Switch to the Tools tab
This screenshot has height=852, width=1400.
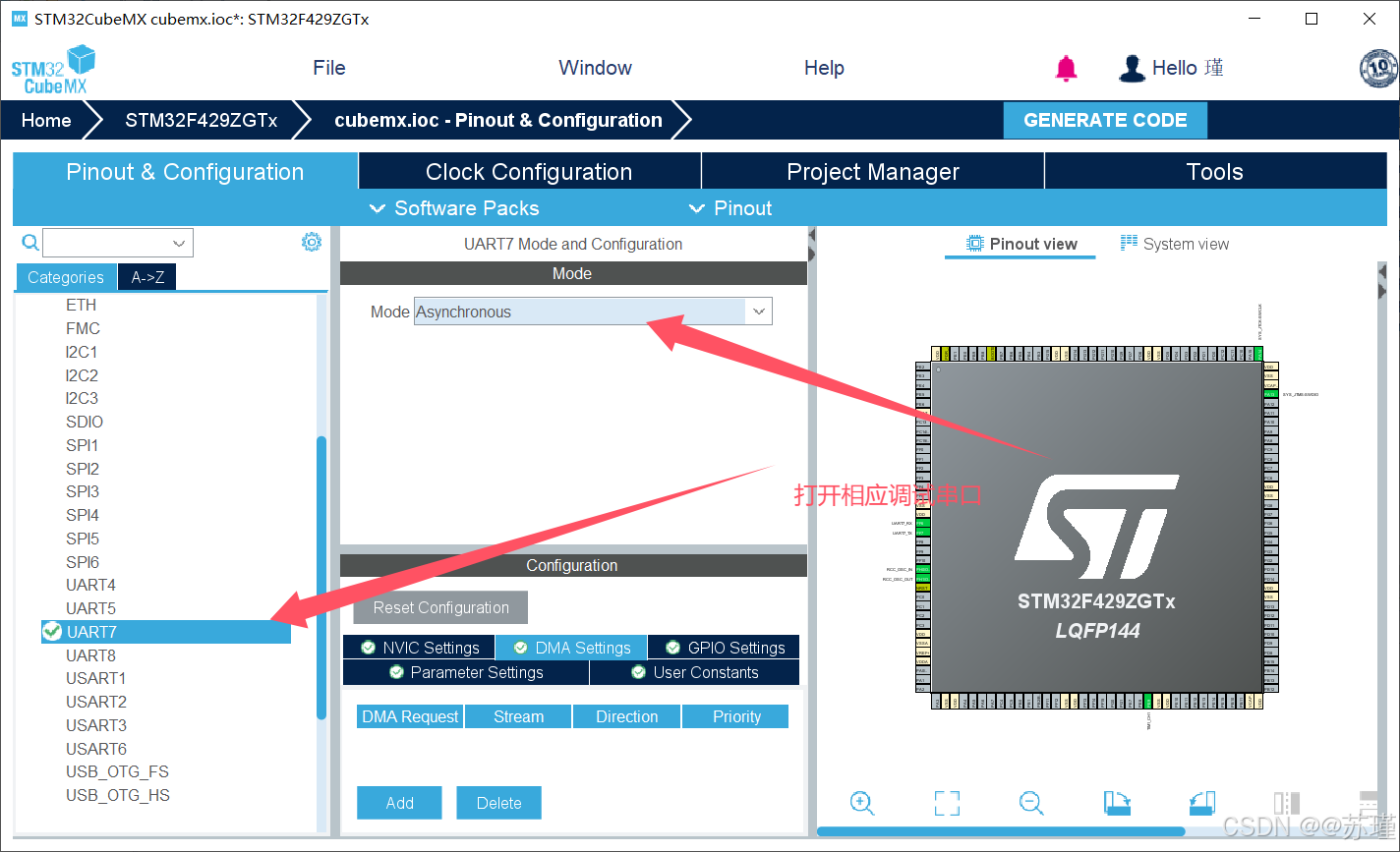tap(1215, 171)
